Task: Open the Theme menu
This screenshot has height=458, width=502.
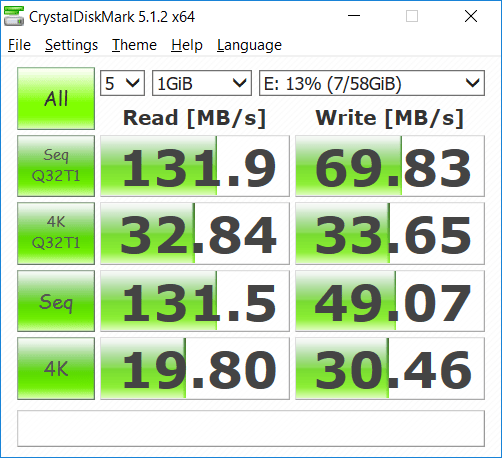Action: [134, 45]
